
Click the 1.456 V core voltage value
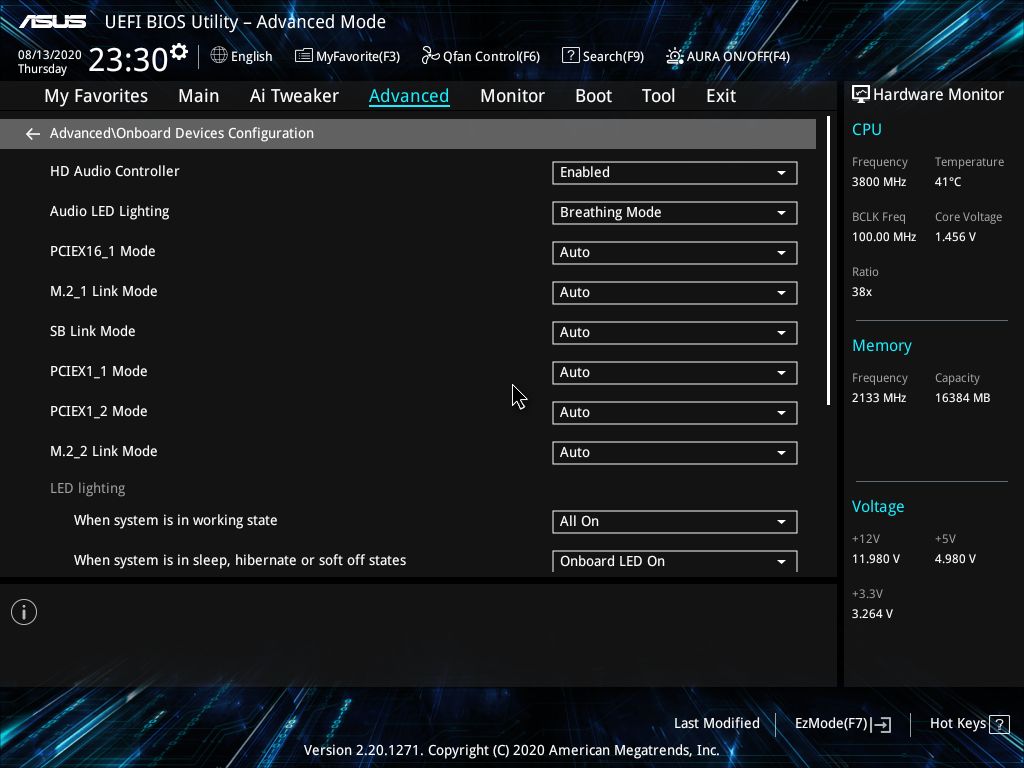pyautogui.click(x=955, y=237)
